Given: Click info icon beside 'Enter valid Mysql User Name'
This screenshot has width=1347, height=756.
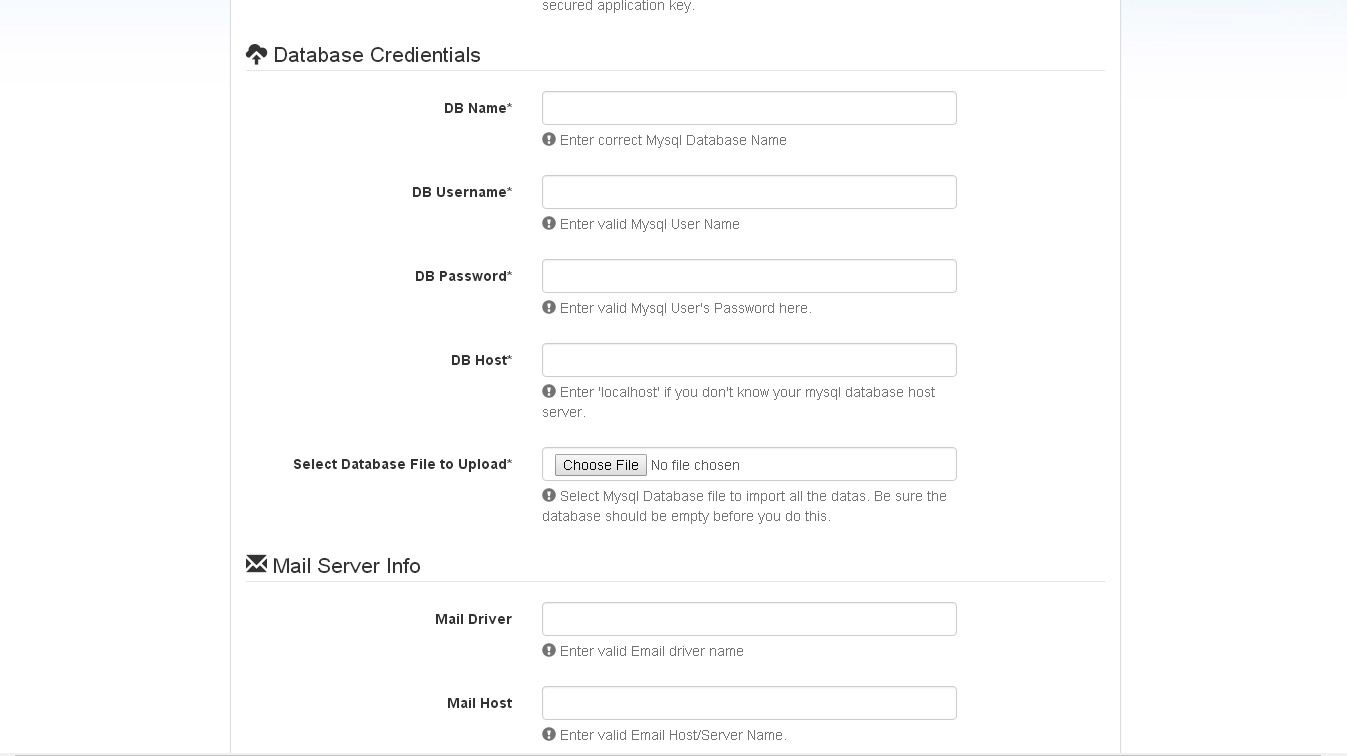Looking at the screenshot, I should (x=549, y=224).
